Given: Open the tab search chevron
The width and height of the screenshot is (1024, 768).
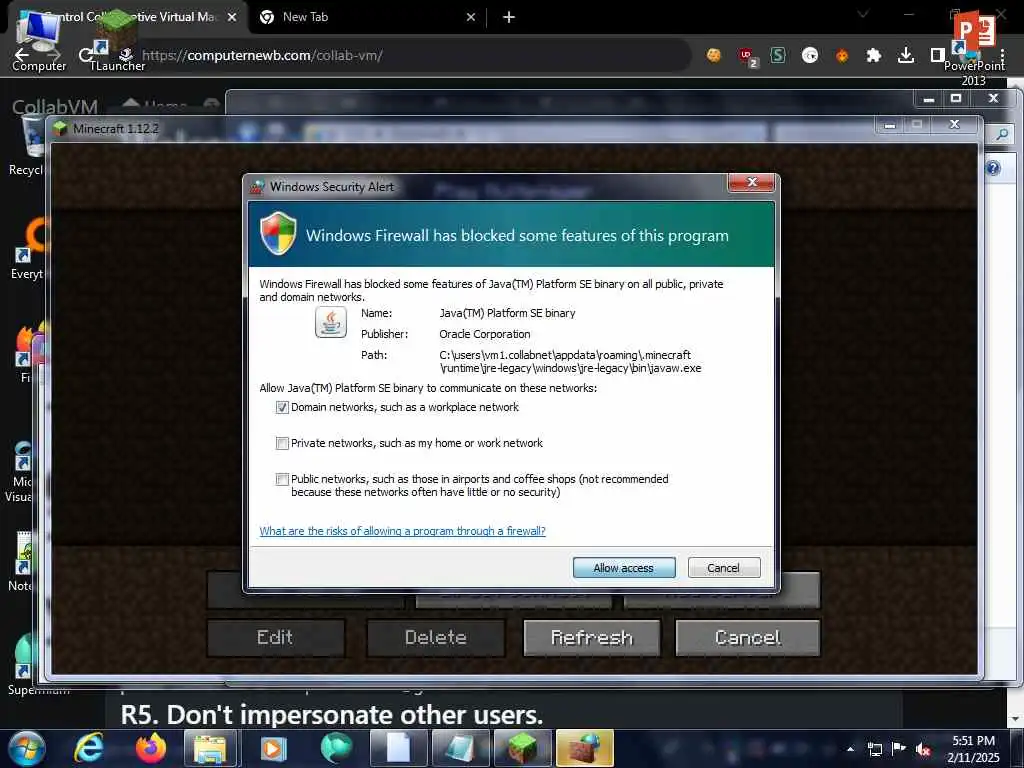Looking at the screenshot, I should 863,14.
